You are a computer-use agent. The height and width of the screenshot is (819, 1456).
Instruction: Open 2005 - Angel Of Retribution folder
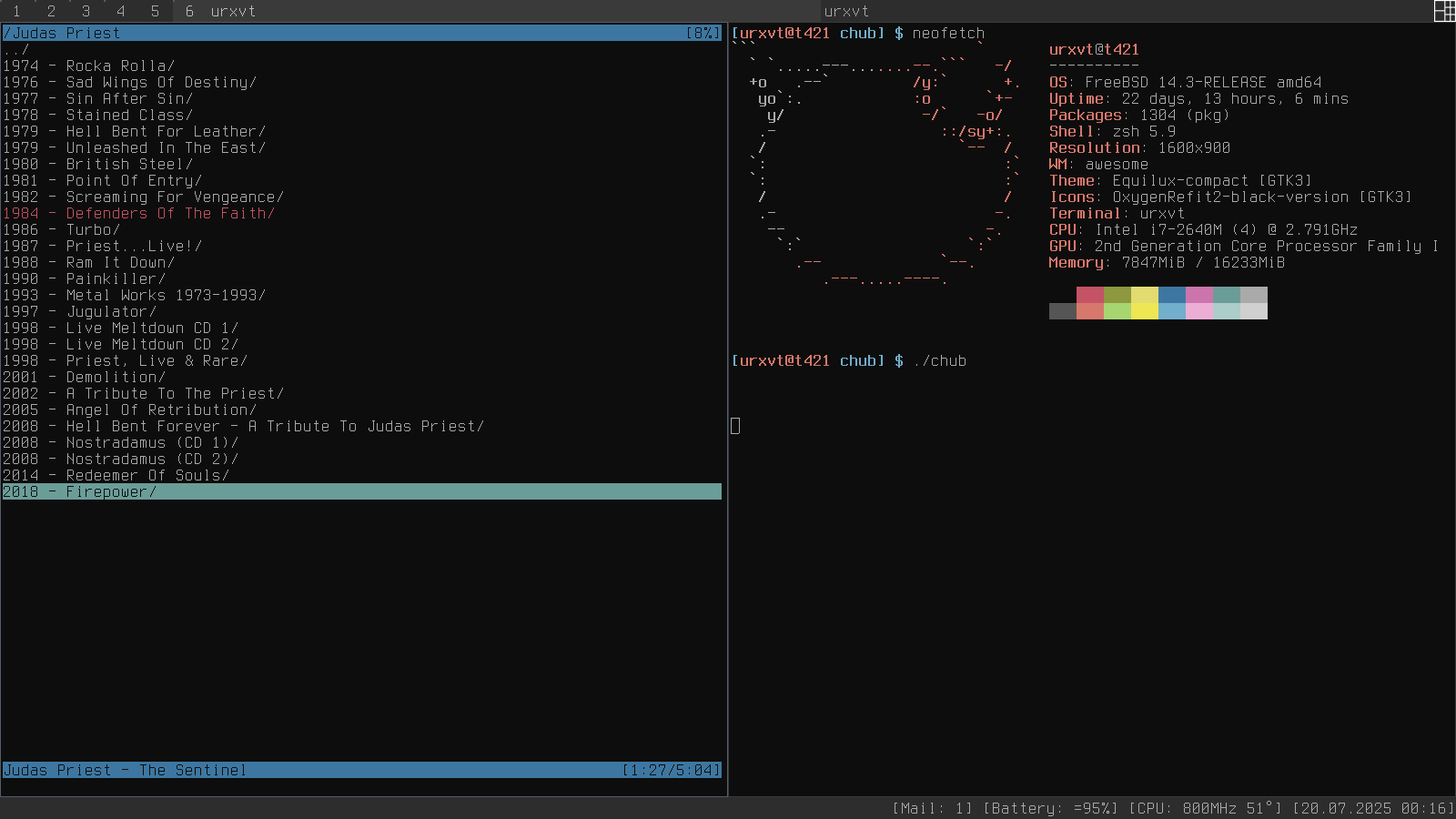[129, 409]
